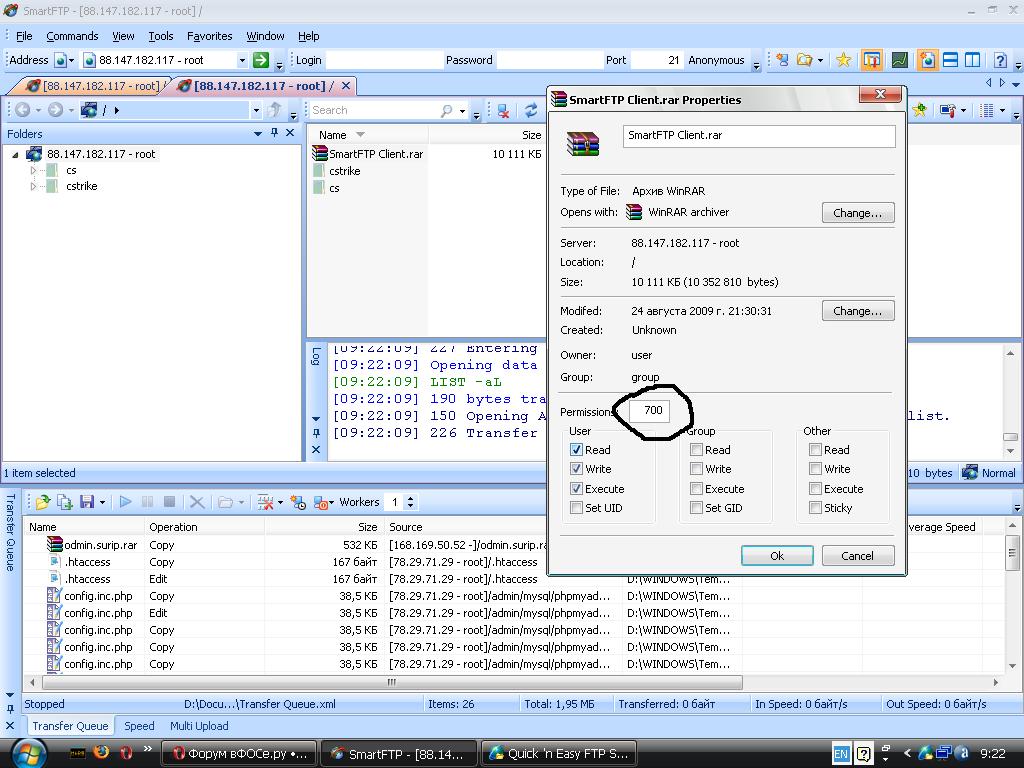Click the Permissions value field showing 700
This screenshot has height=768, width=1024.
653,410
